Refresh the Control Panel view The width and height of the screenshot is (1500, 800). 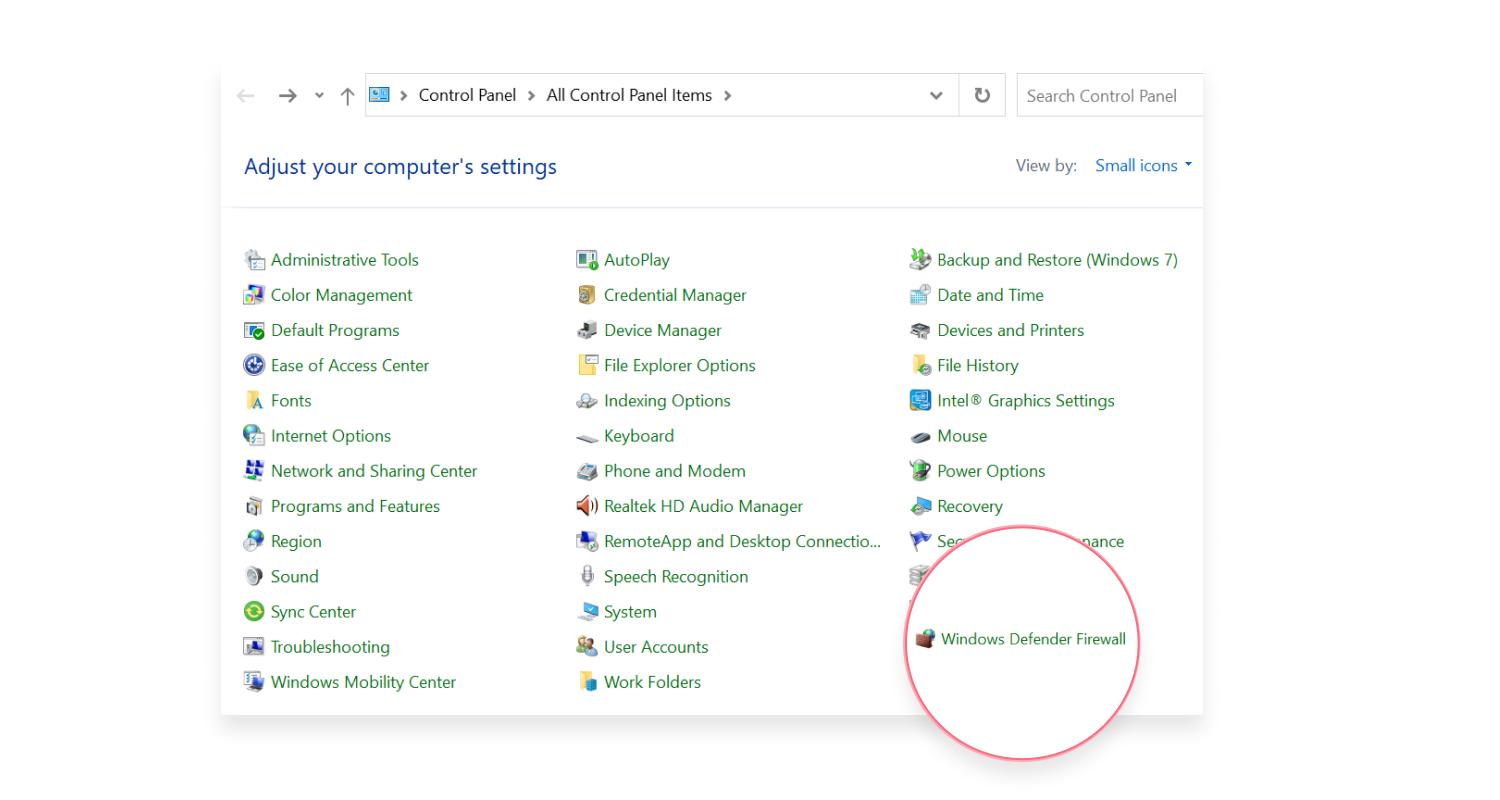[x=982, y=95]
